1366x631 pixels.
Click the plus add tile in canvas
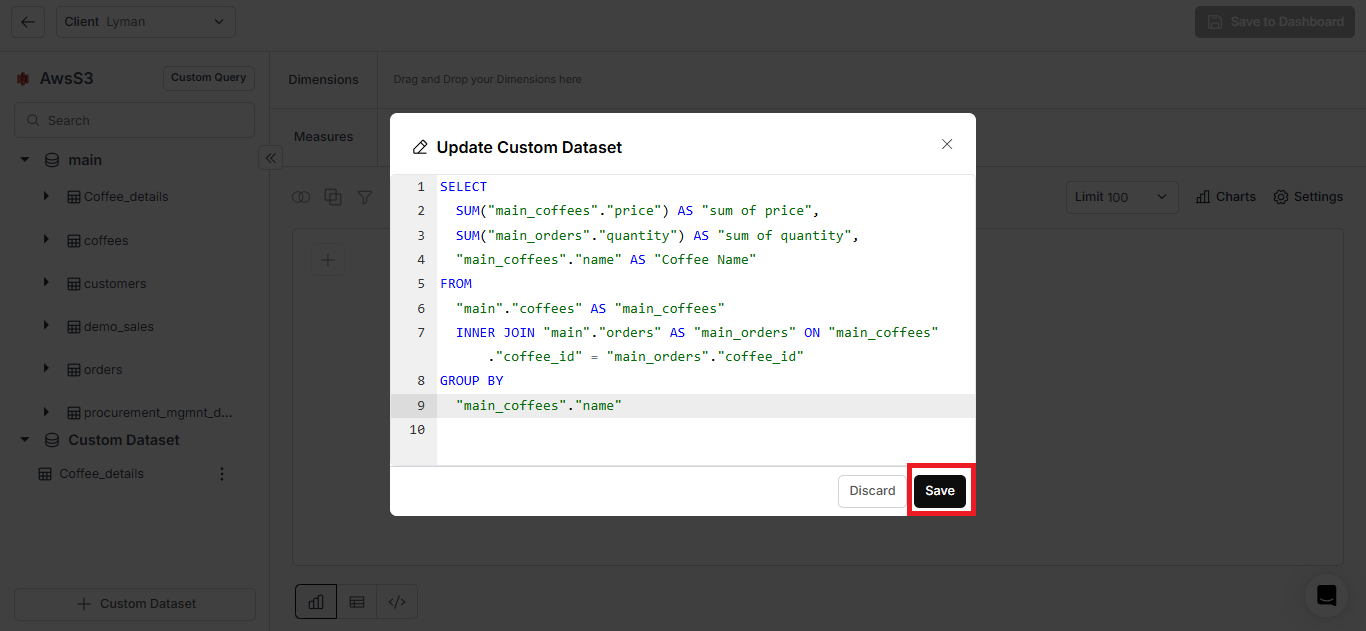[x=328, y=261]
